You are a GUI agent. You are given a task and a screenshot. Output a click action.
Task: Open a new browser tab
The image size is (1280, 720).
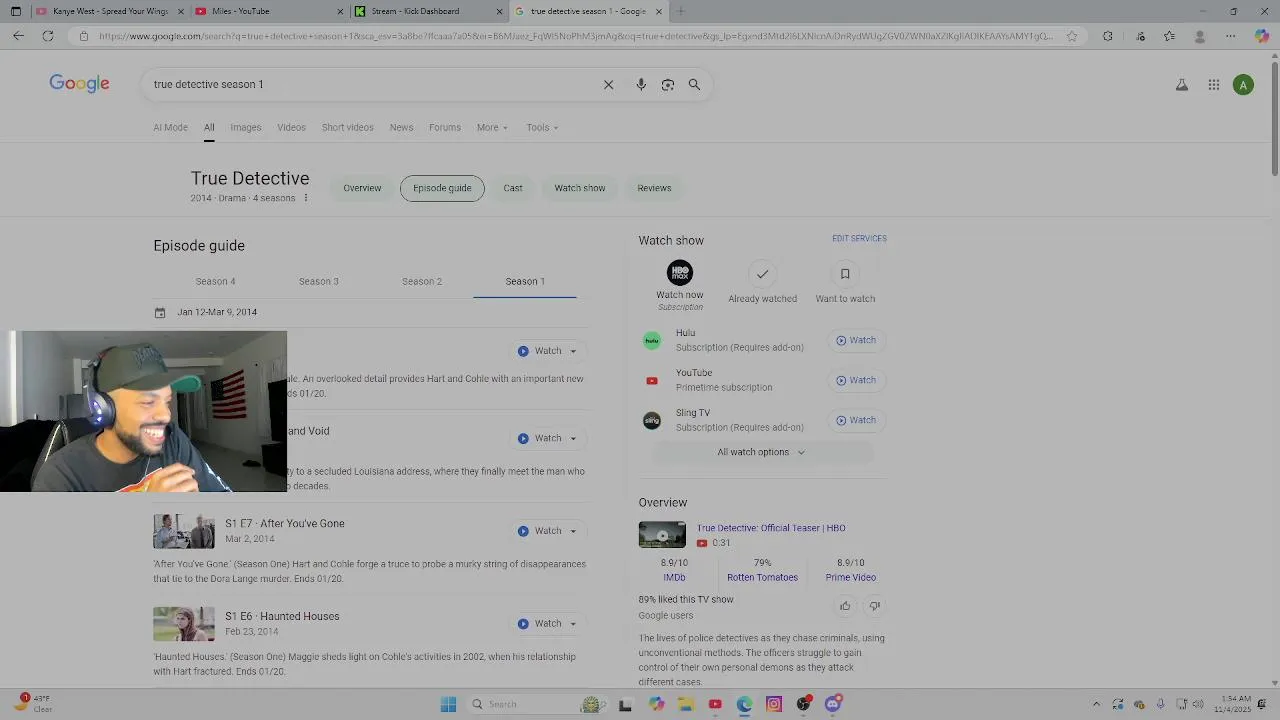680,11
